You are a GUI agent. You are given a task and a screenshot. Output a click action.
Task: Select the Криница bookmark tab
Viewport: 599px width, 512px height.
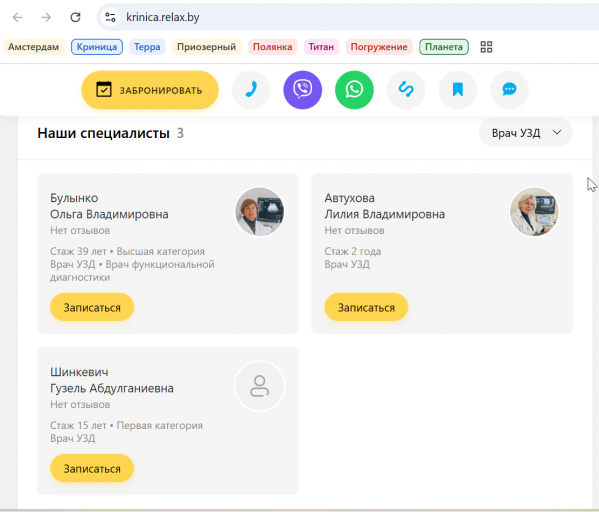tap(97, 47)
